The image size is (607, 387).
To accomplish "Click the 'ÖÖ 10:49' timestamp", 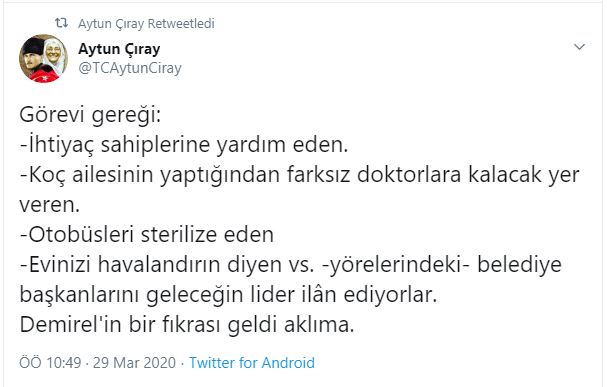I will point(50,363).
